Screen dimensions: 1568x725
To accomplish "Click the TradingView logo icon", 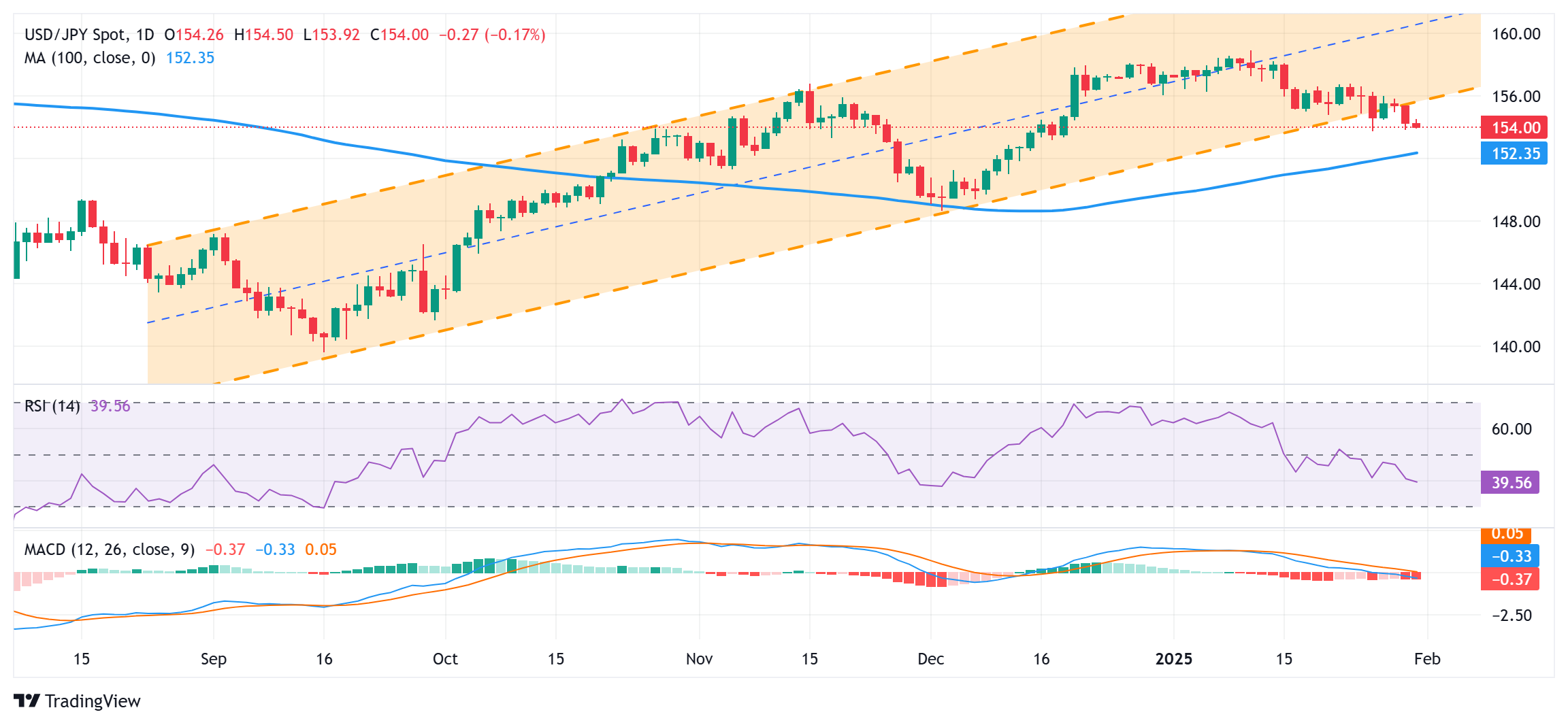I will (27, 701).
